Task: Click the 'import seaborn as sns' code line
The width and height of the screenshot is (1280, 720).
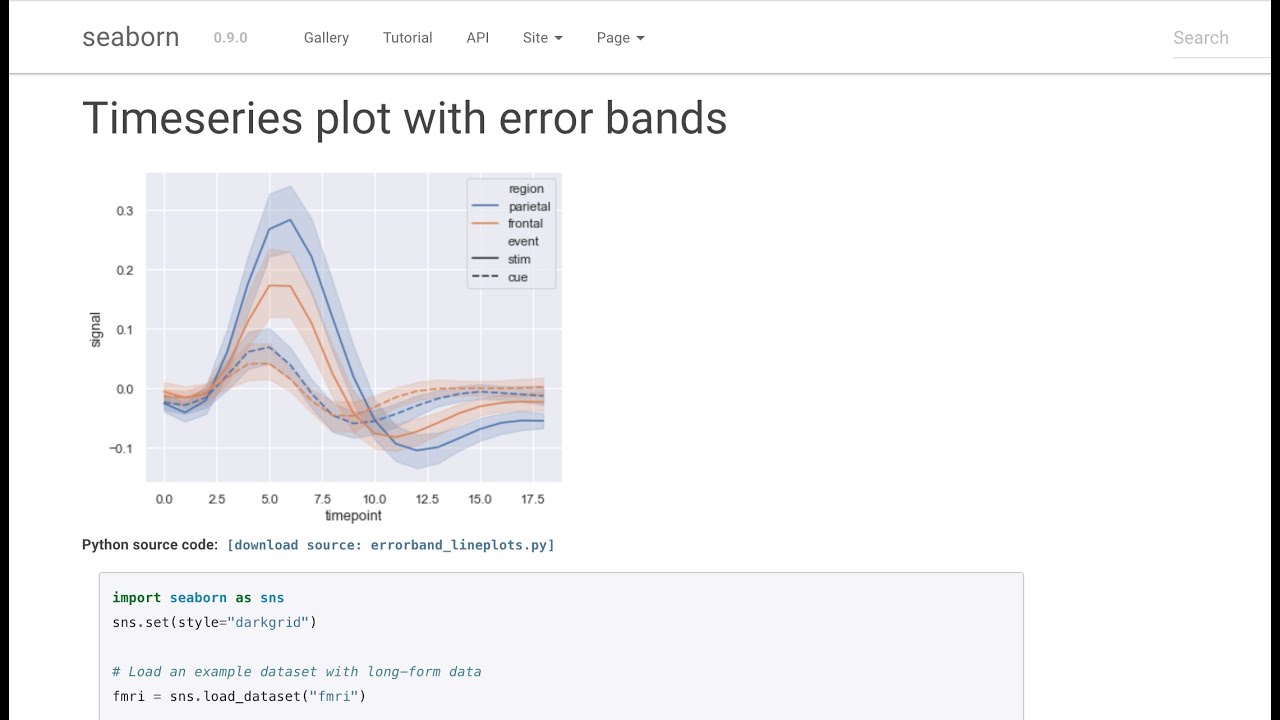Action: 198,598
